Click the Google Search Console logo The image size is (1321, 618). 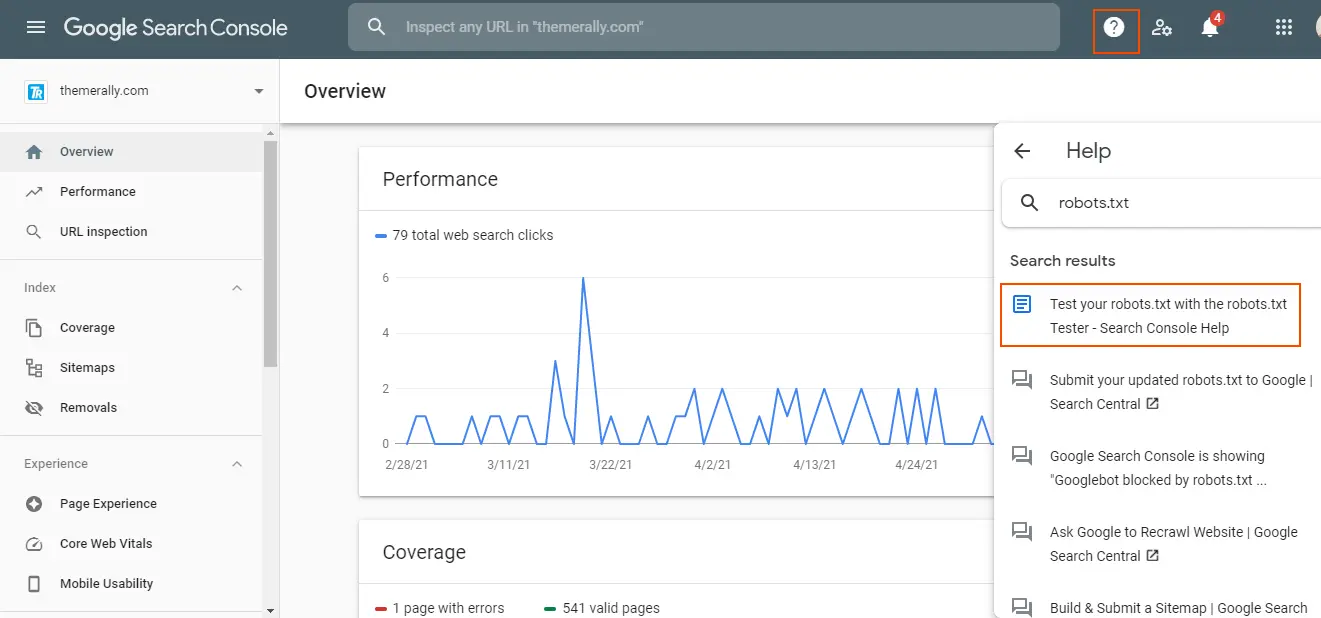176,27
